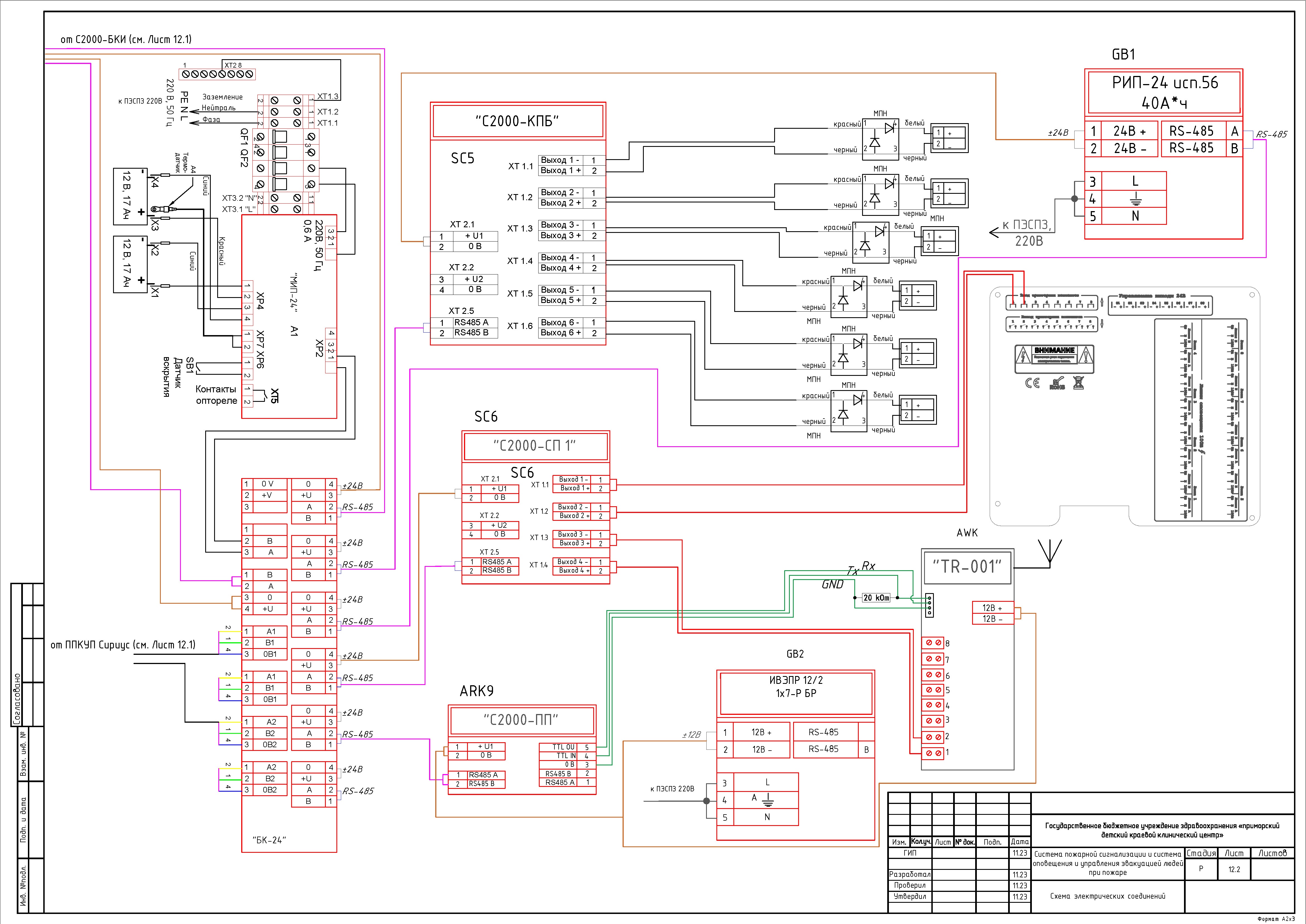Click the Rx wire label

click(869, 565)
